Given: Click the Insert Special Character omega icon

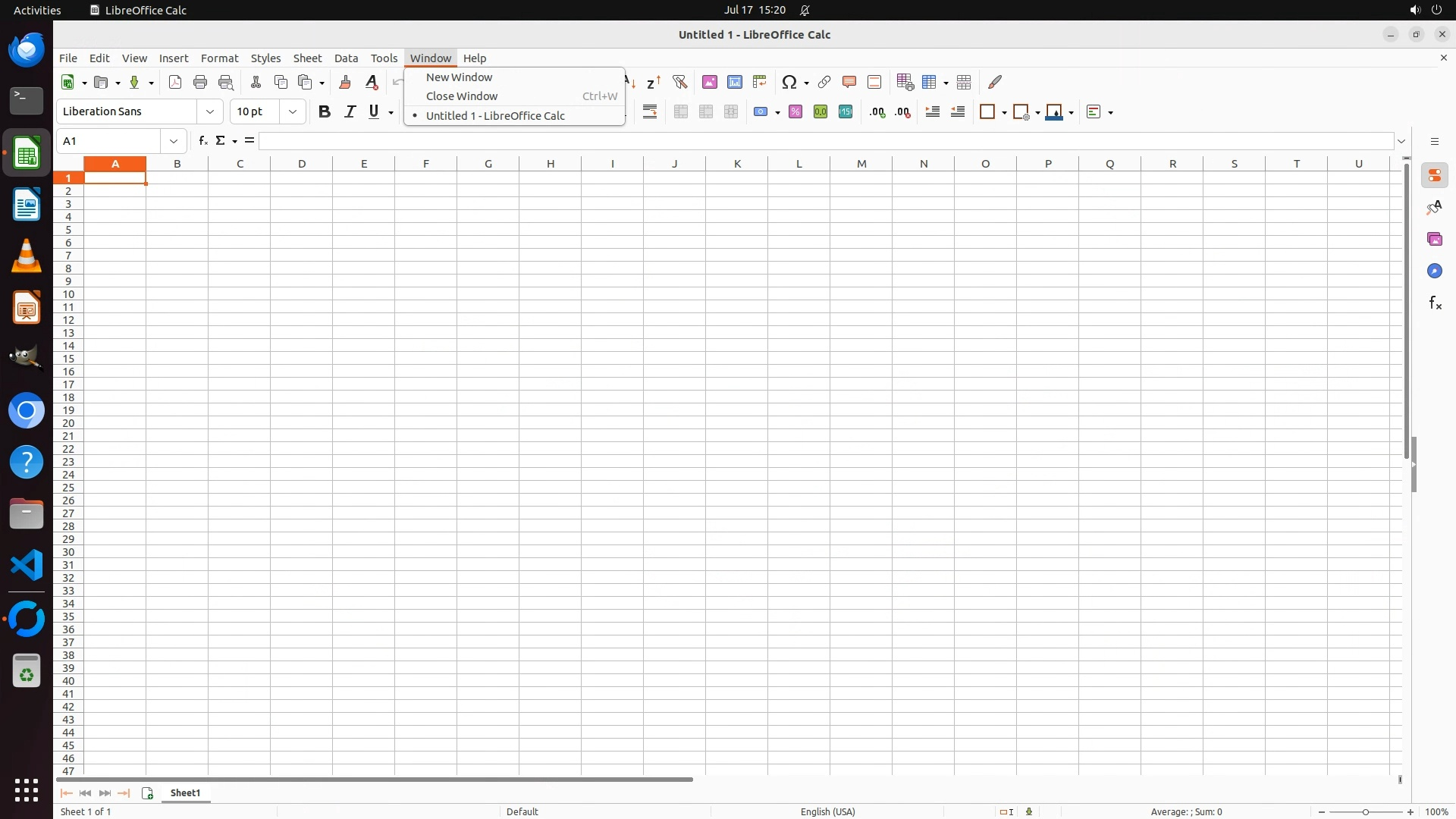Looking at the screenshot, I should (789, 82).
